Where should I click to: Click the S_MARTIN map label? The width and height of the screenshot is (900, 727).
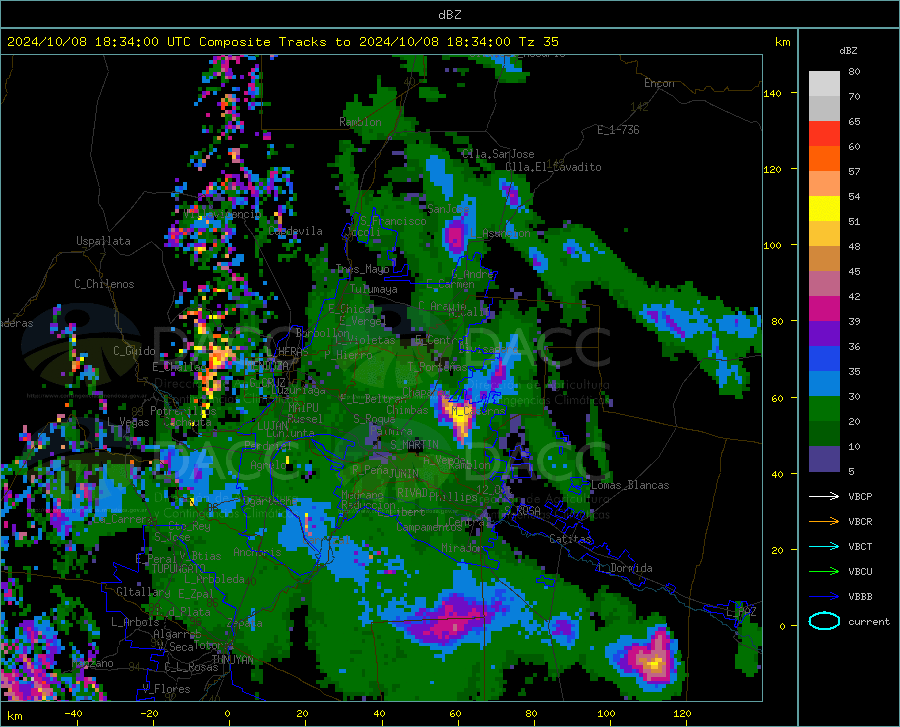[414, 445]
